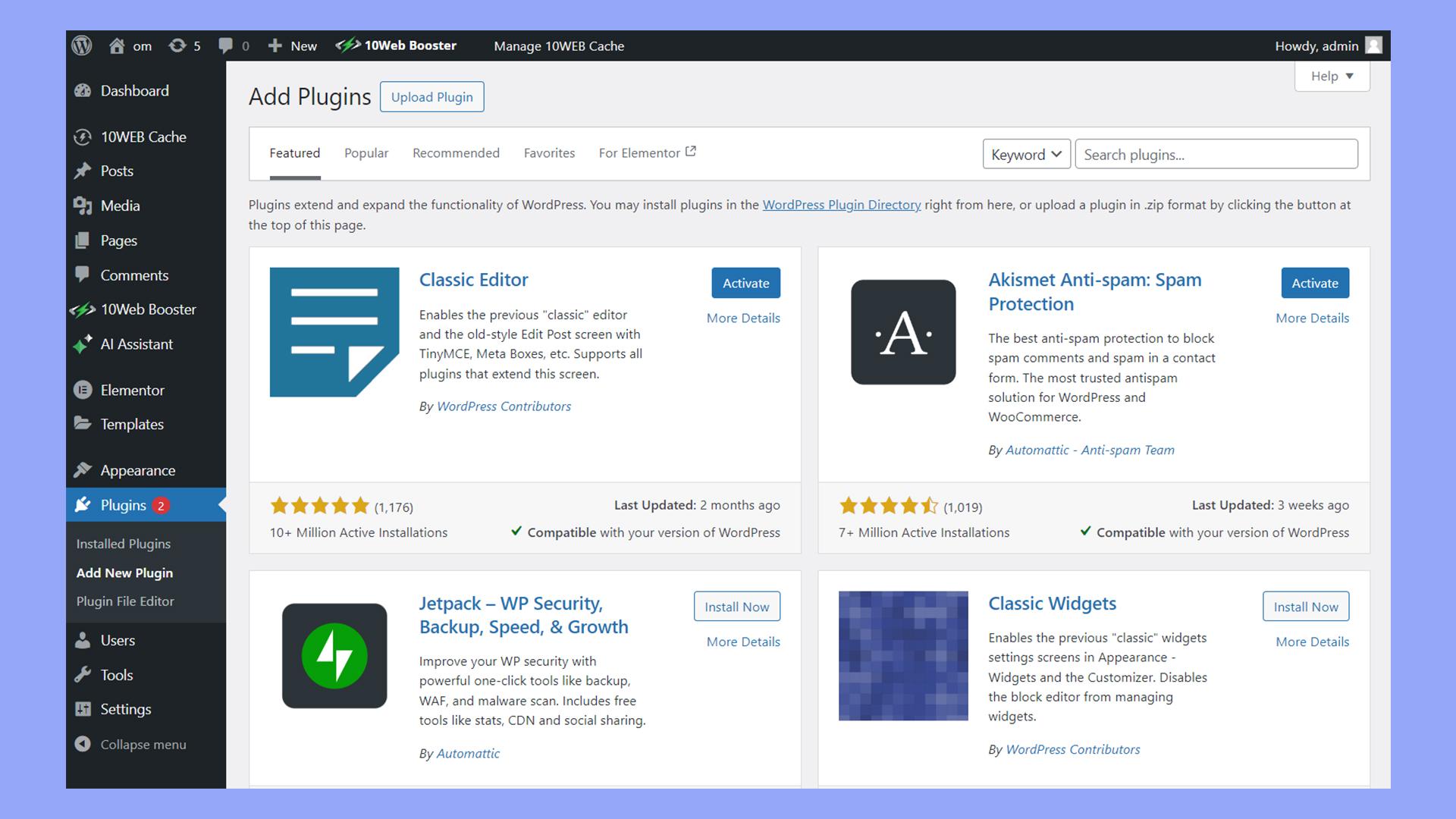Click the WordPress Plugin Directory link
1456x819 pixels.
click(841, 205)
